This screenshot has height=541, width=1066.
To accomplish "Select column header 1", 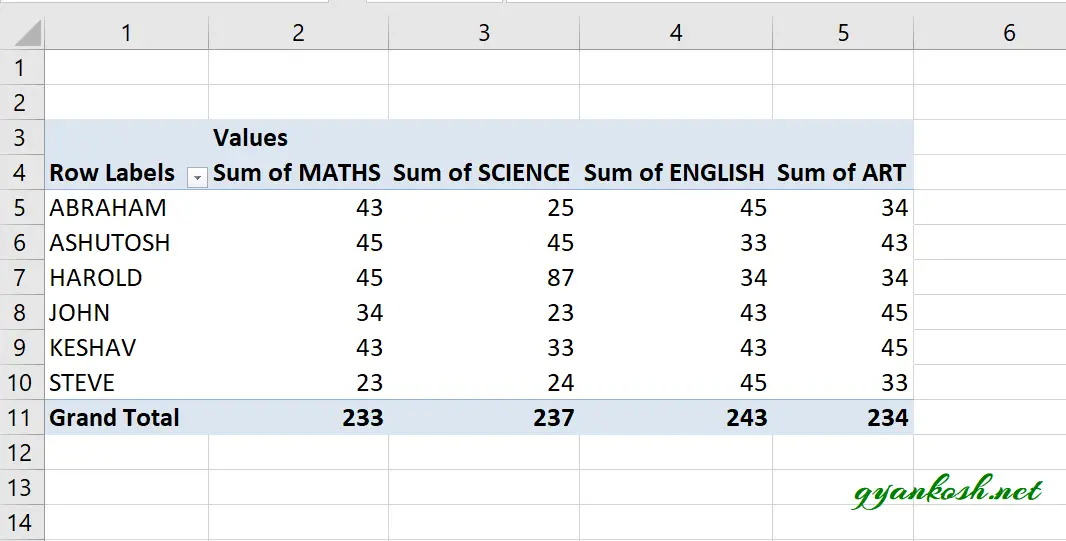I will tap(126, 32).
